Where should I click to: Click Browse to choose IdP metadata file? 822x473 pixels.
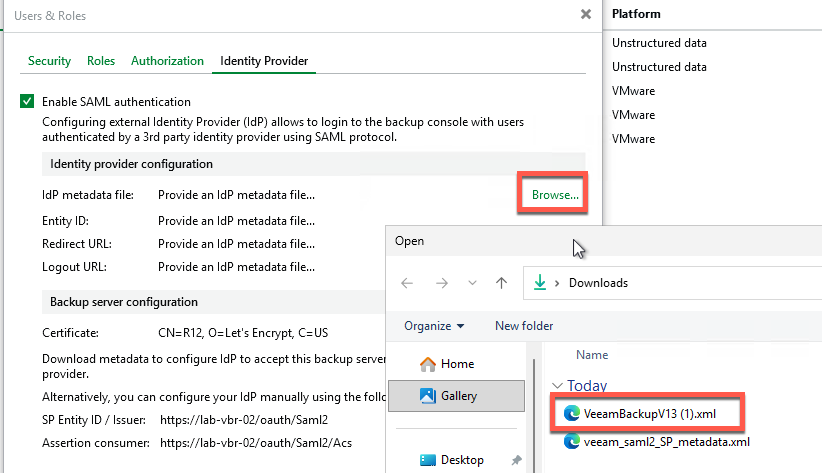[555, 195]
